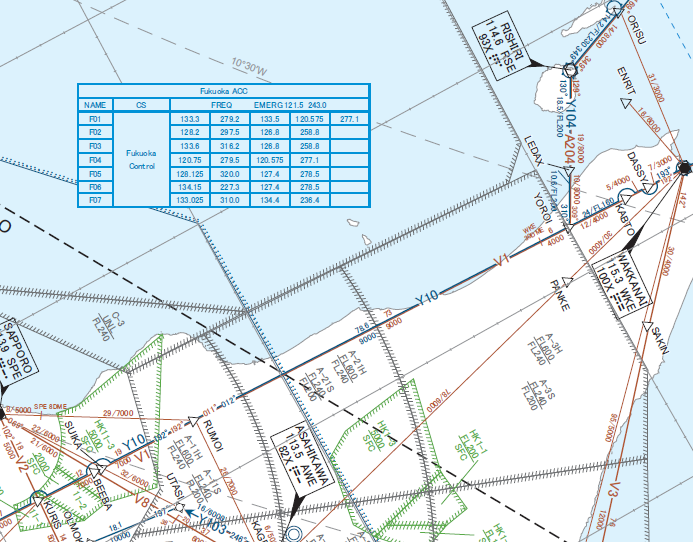Click frequency '128.125' in F05 row
Screen dimensions: 693x542
190,174
